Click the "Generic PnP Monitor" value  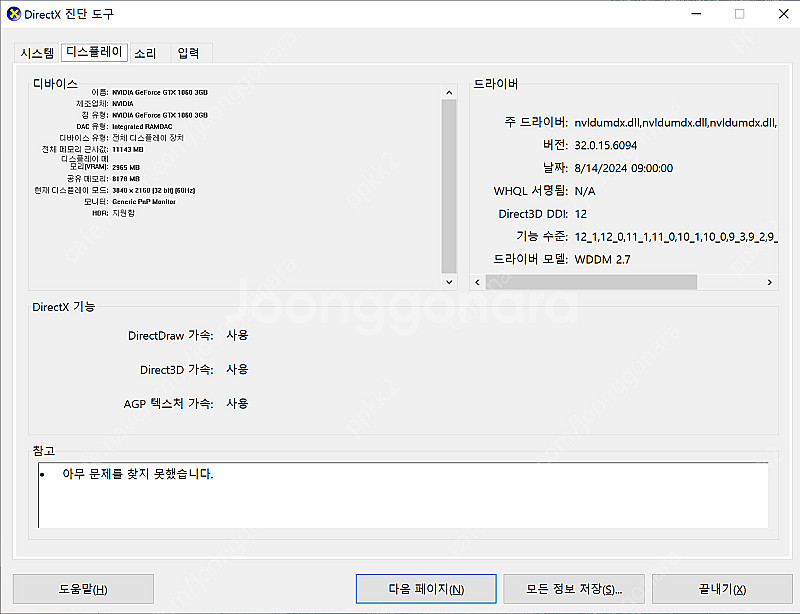pos(144,202)
